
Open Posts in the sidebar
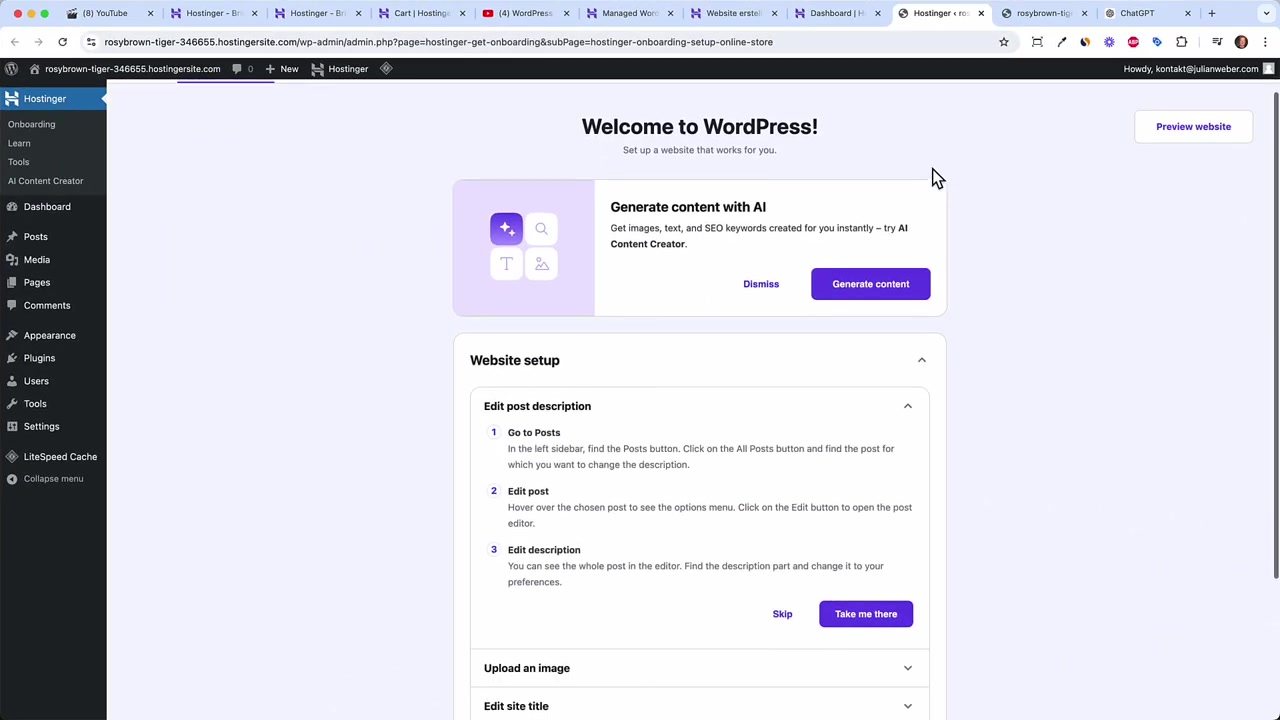(36, 237)
